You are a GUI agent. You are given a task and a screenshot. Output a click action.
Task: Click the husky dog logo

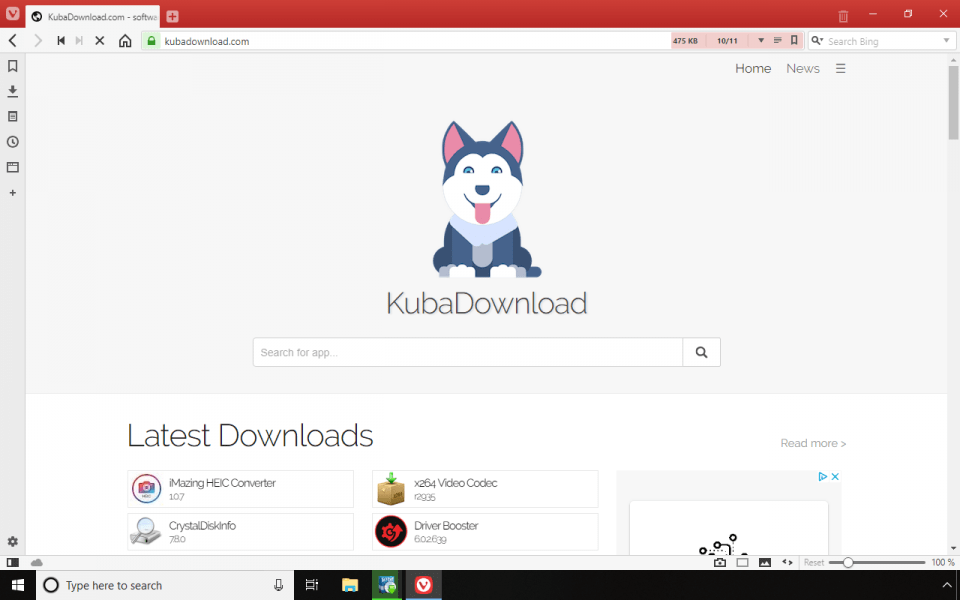(x=485, y=199)
